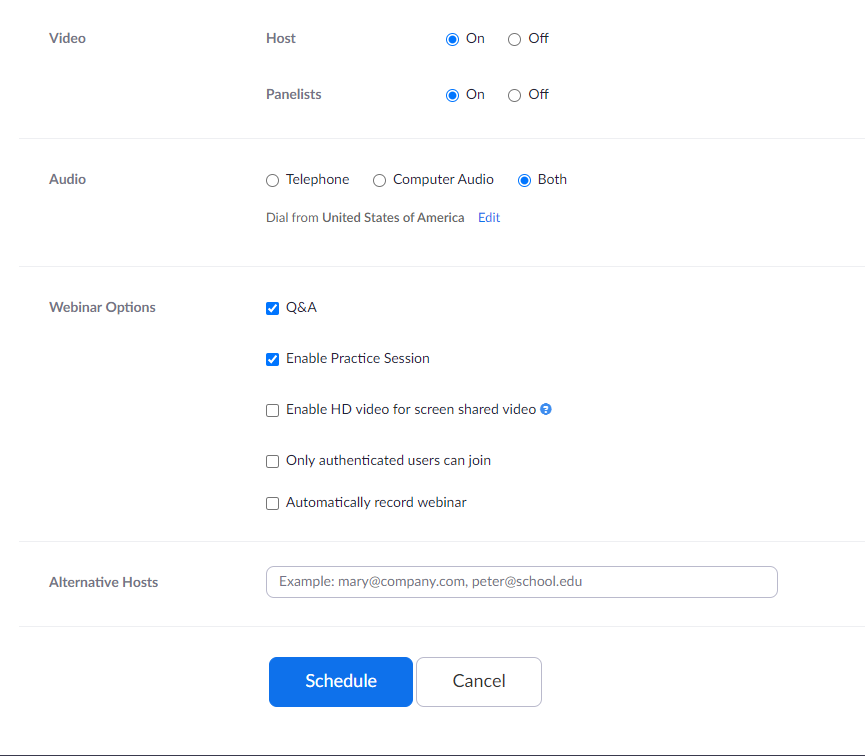Click the HD video help question-mark icon

[546, 410]
